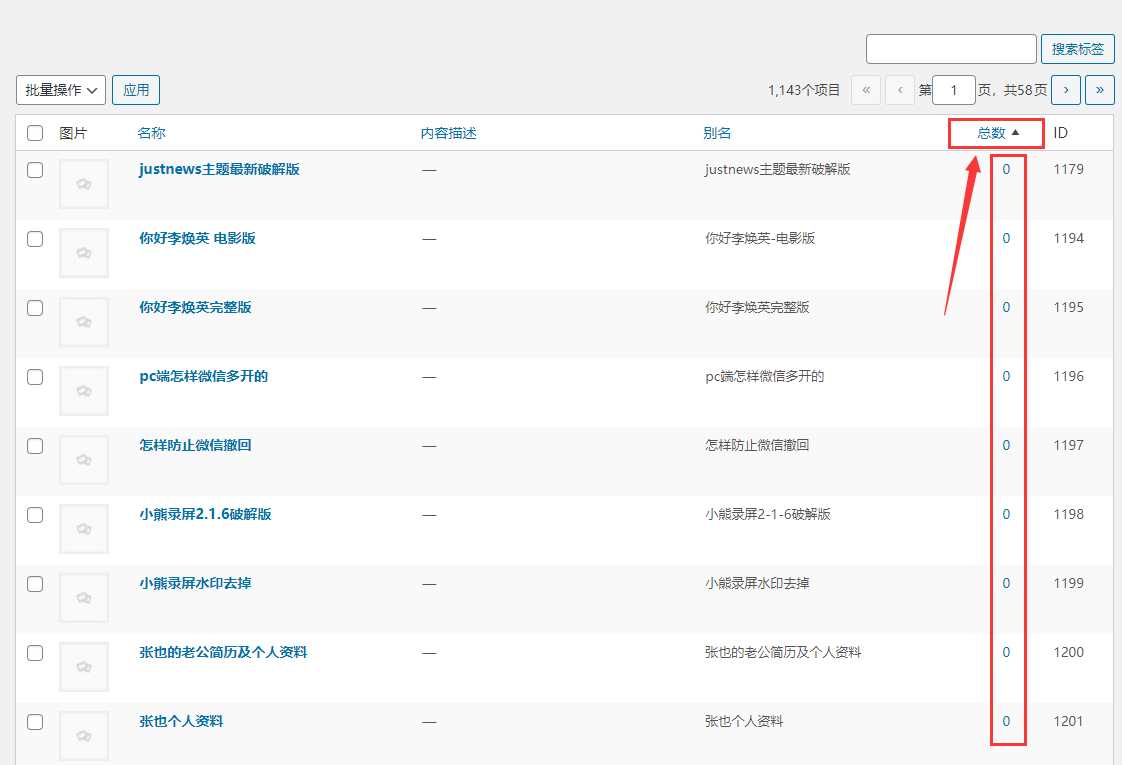
Task: Go to the next page arrow
Action: (1065, 90)
